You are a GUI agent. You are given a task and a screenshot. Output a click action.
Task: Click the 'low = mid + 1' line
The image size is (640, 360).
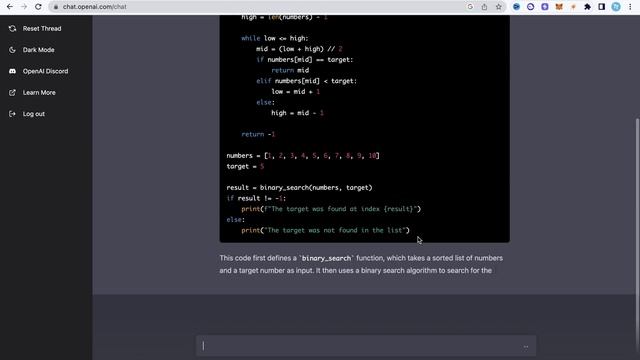coord(296,91)
